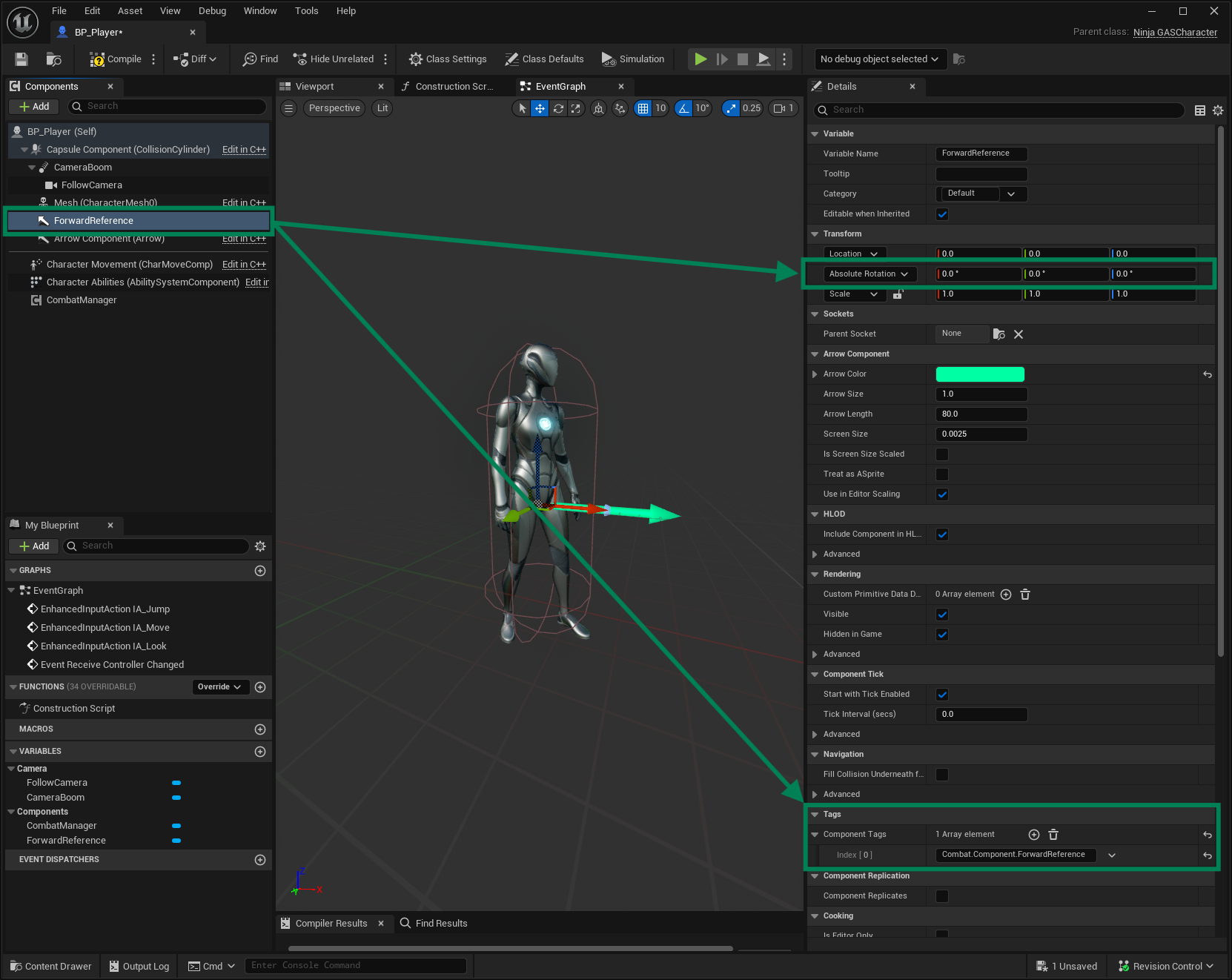1232x980 pixels.
Task: Add a new Component Tags element
Action: click(x=1034, y=835)
